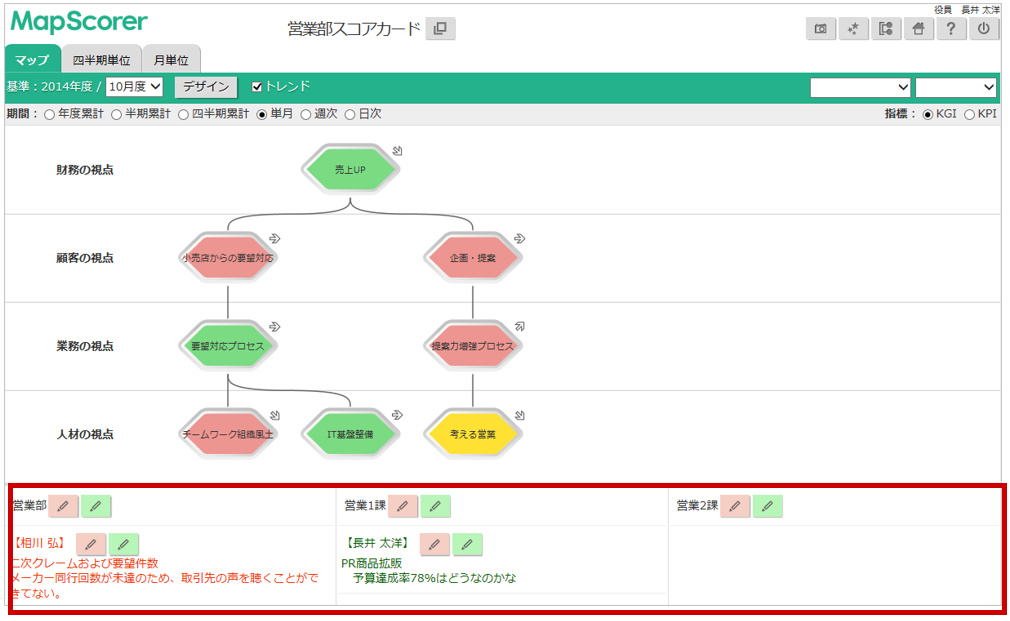
Task: Click the PR商品拡販 comment line
Action: pos(372,564)
